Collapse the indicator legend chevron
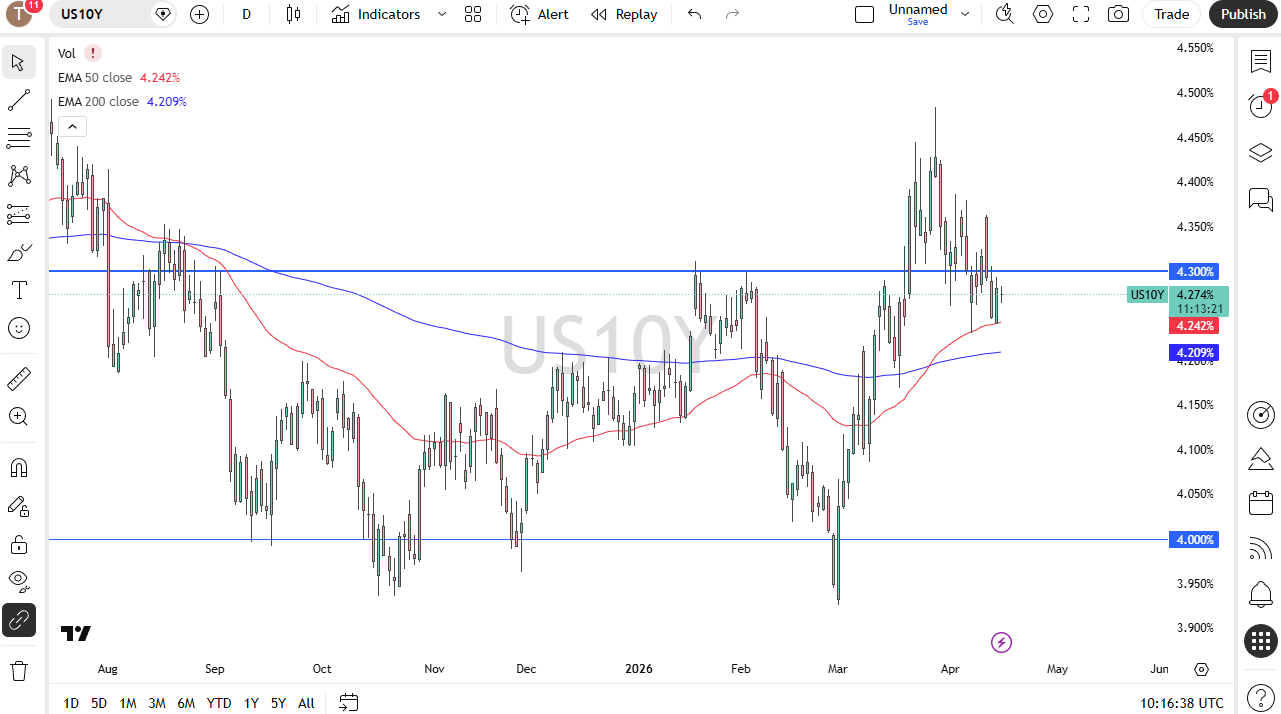Viewport: 1281px width, 714px height. click(x=72, y=126)
